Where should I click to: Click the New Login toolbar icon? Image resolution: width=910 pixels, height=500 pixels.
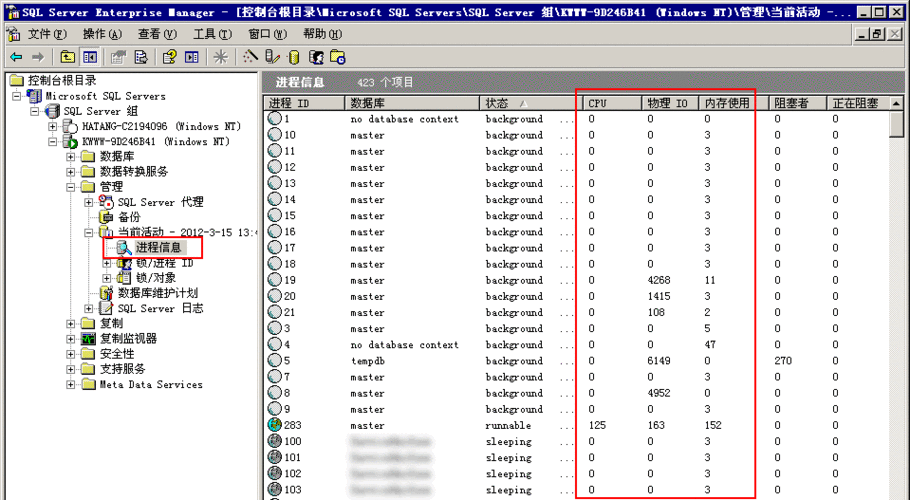[x=316, y=57]
